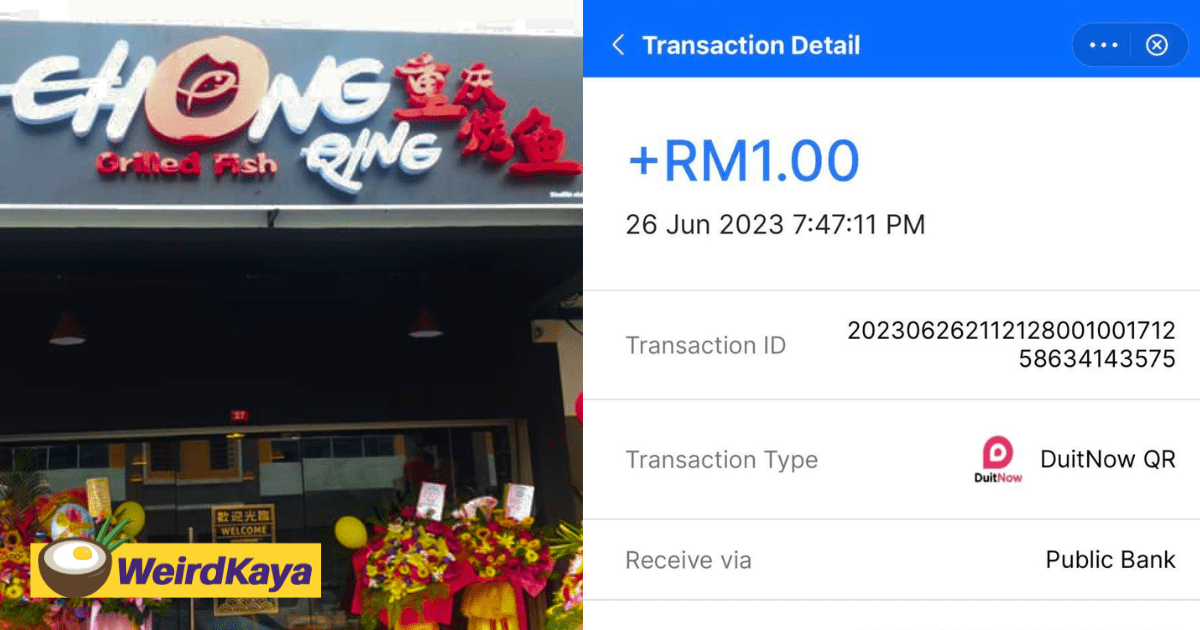
Task: Click the WeirdKaya coconut logo icon
Action: [74, 571]
